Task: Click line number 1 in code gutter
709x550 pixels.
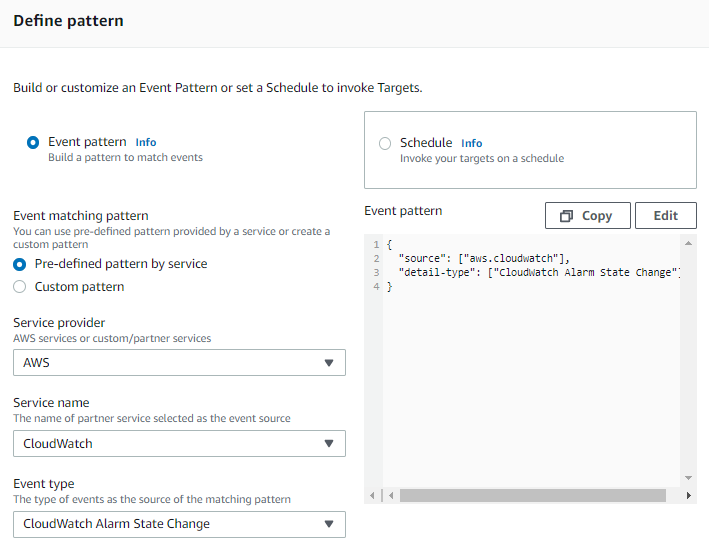Action: coord(376,245)
